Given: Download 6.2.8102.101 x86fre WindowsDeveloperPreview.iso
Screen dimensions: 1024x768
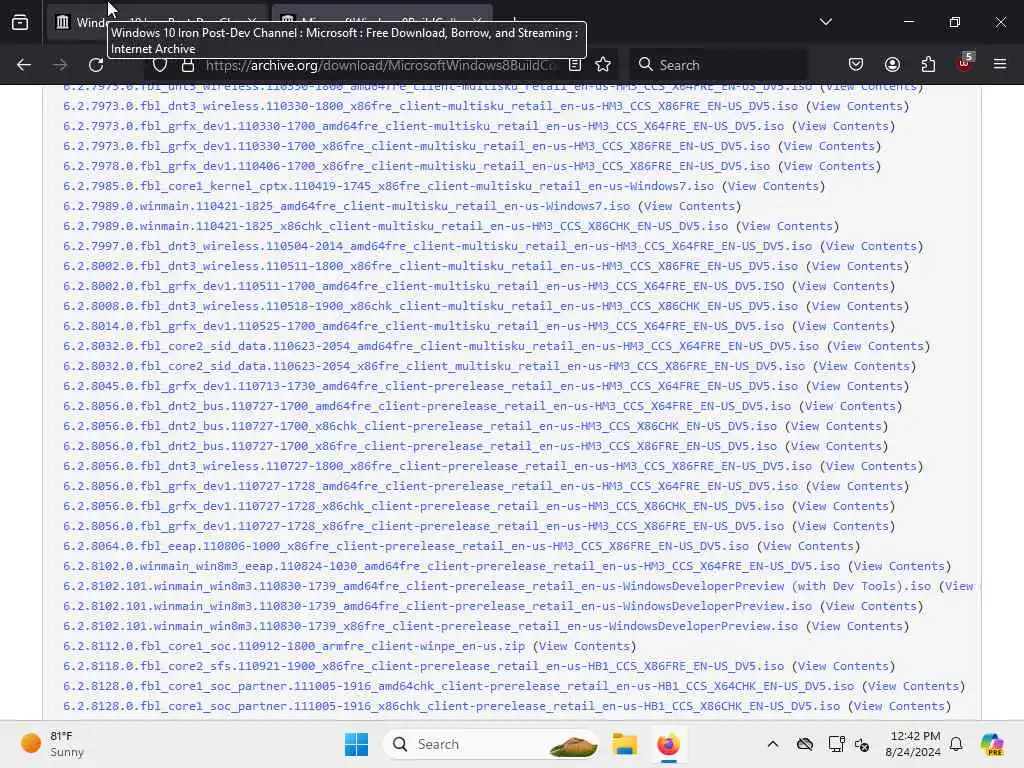Looking at the screenshot, I should pos(430,626).
